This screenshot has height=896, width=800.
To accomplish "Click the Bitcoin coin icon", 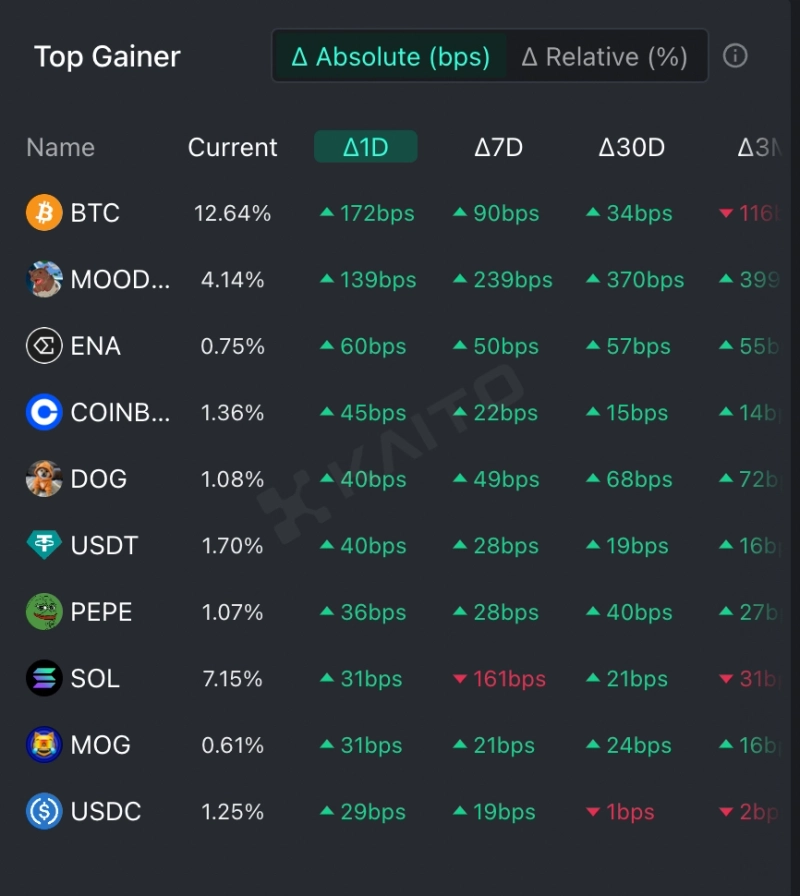I will click(44, 213).
